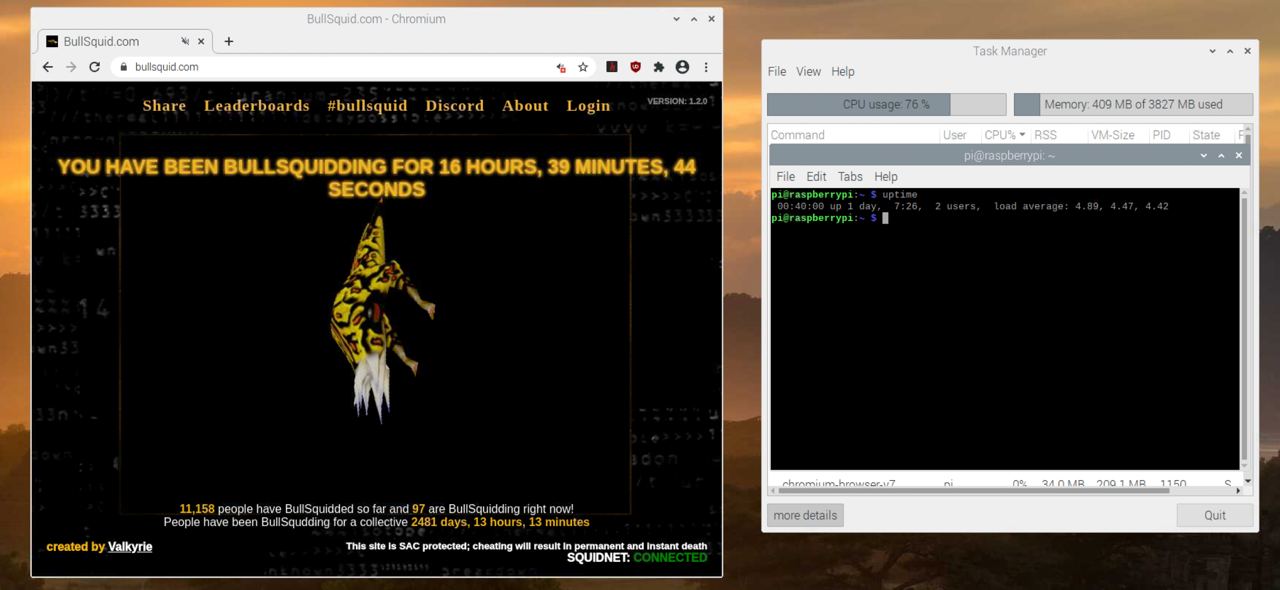Click the CPU usage 76% bar
Viewport: 1280px width, 590px height.
coord(886,104)
